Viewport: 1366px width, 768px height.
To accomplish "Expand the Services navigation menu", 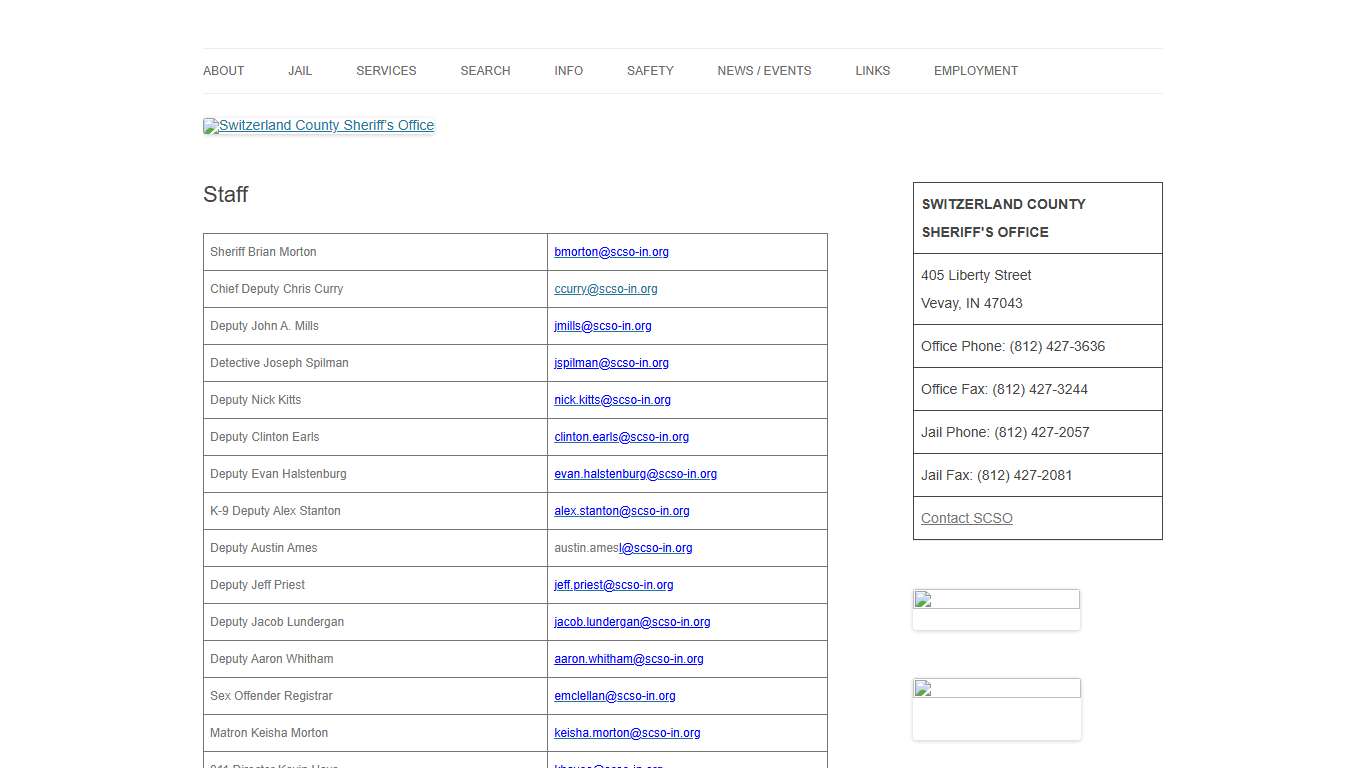I will [386, 71].
